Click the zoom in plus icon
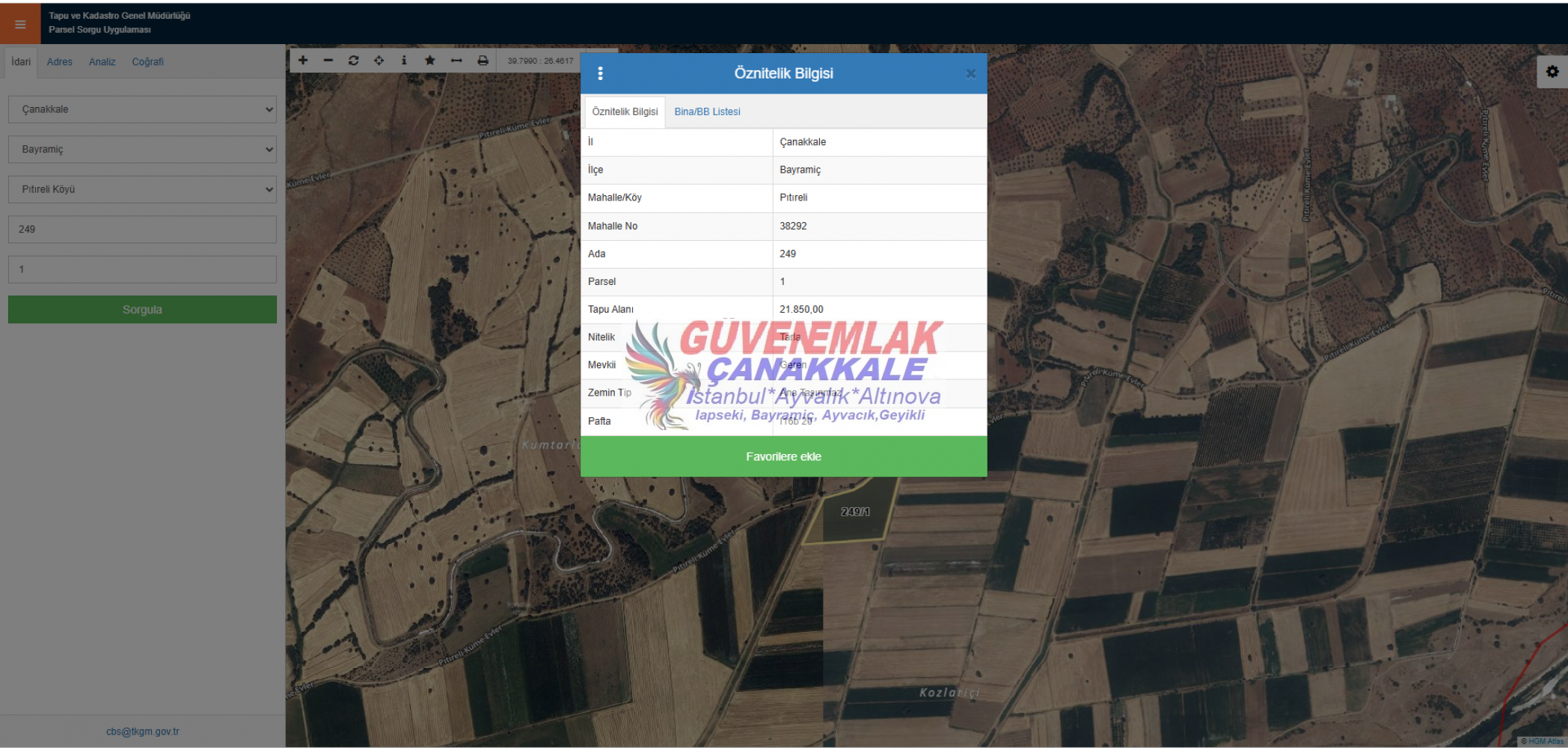 (x=303, y=61)
